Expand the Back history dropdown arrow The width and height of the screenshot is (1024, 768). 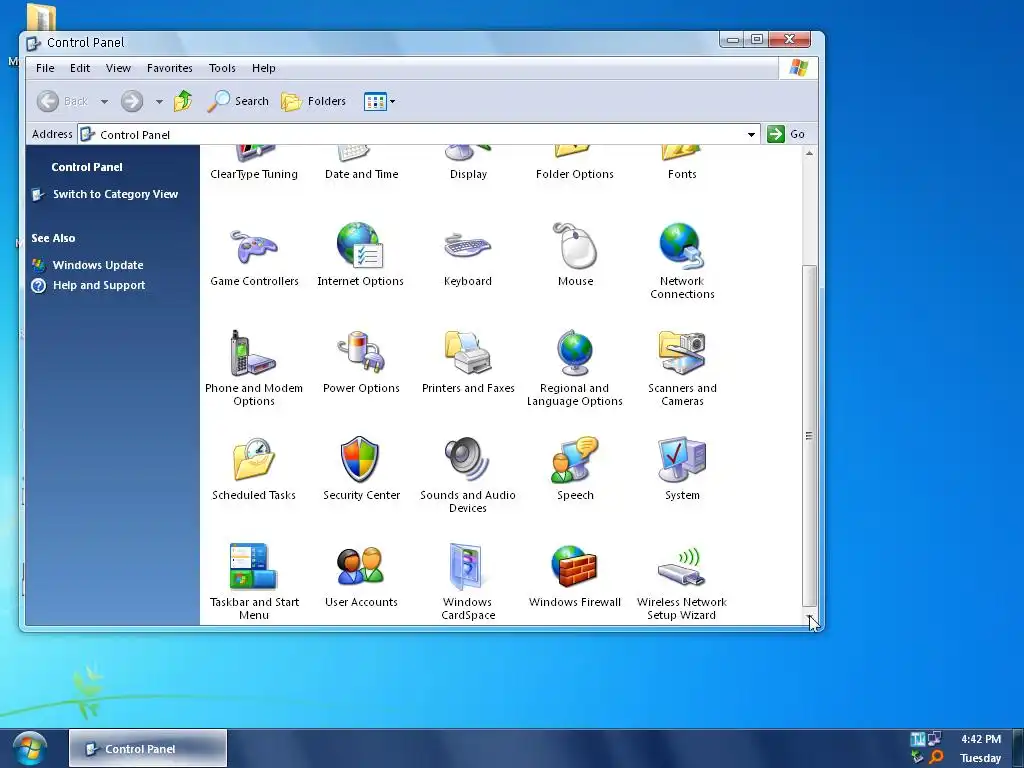pos(104,102)
